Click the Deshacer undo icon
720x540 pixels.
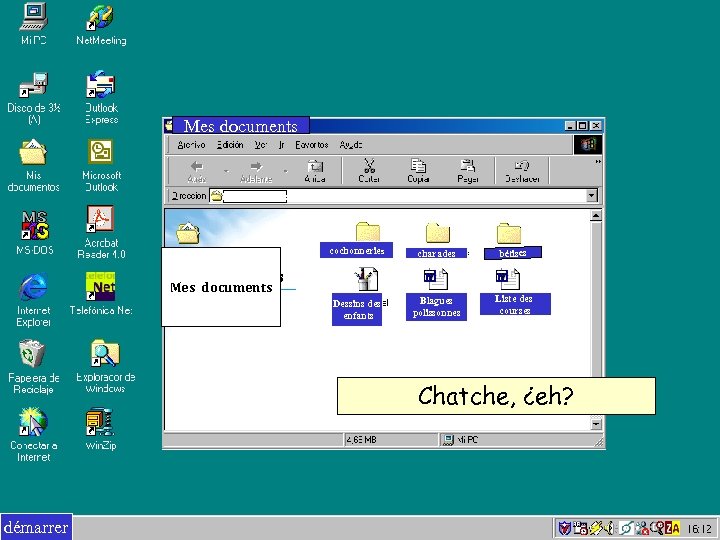coord(522,171)
